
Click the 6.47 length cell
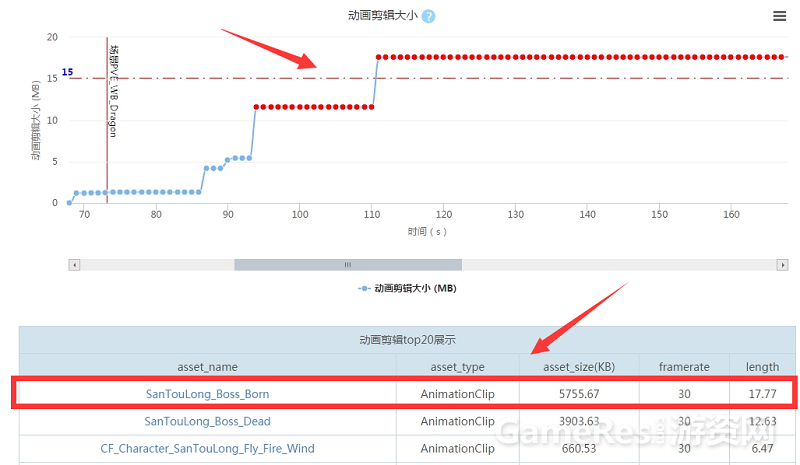point(762,448)
